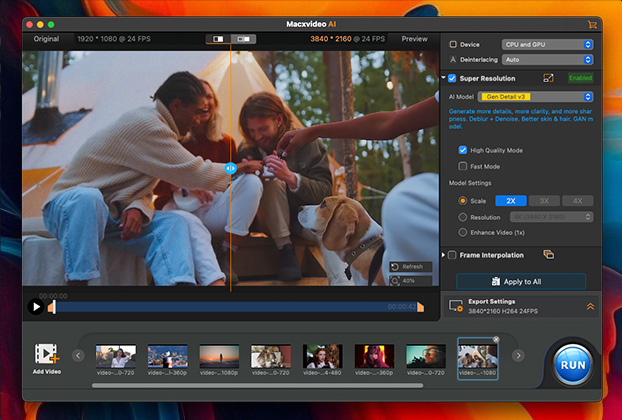The height and width of the screenshot is (420, 622).
Task: Click the trim end marker on the timeline
Action: pyautogui.click(x=420, y=307)
